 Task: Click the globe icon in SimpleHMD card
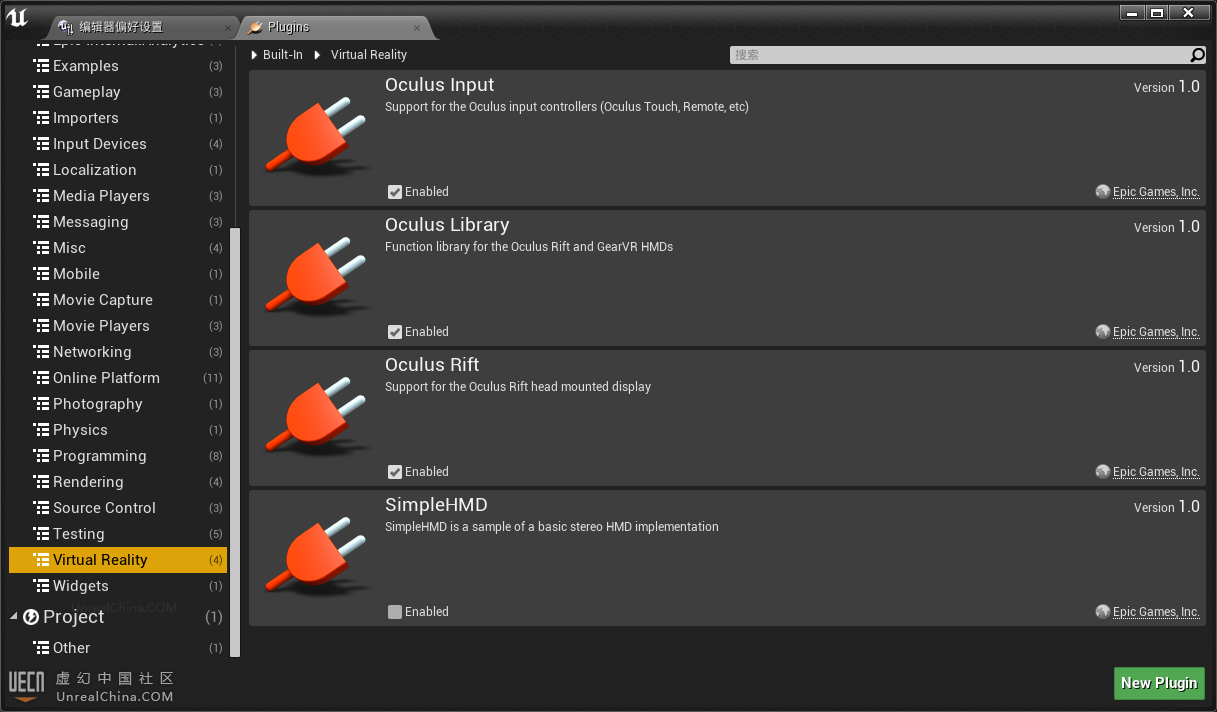[1102, 612]
